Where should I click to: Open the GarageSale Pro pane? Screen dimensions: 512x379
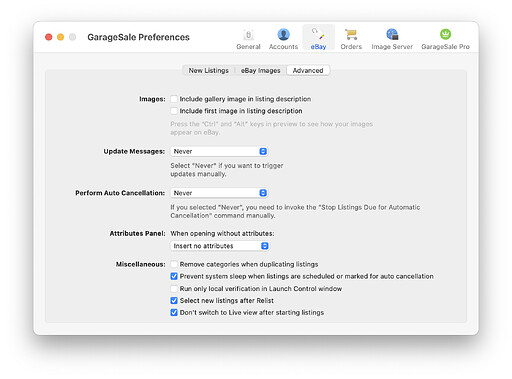point(445,39)
